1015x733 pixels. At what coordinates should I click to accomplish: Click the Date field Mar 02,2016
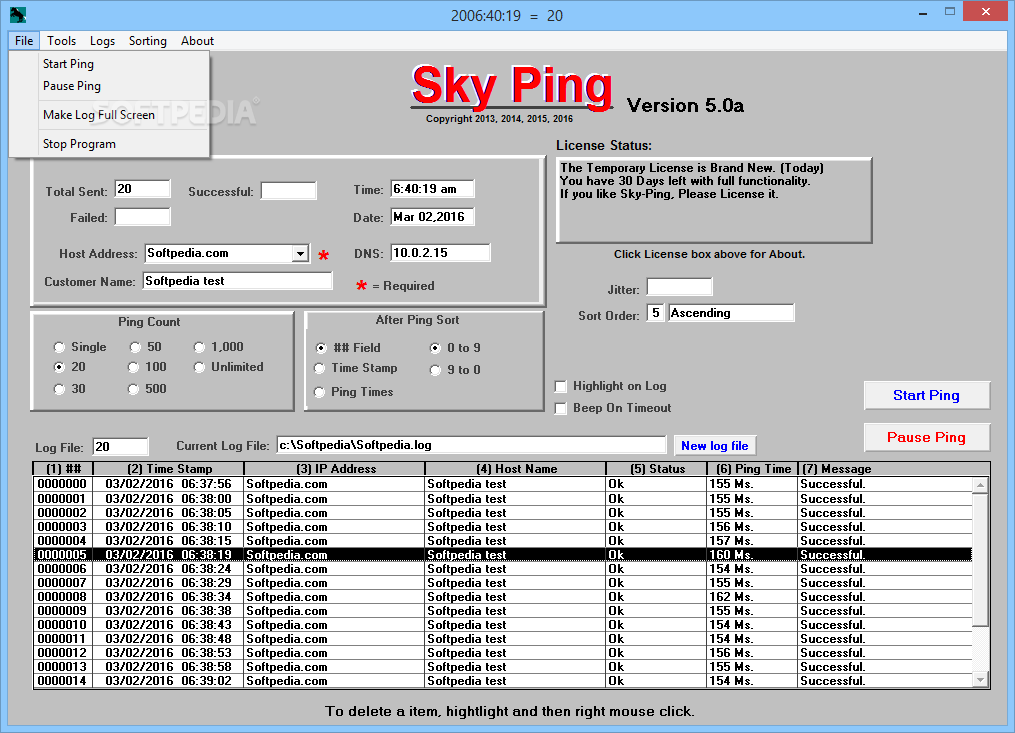[x=432, y=217]
